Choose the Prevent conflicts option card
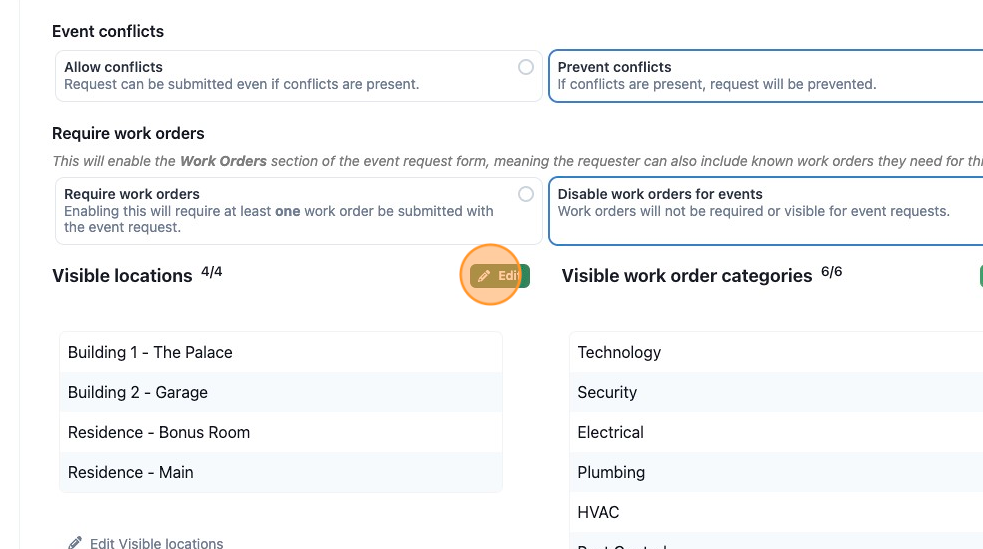 click(x=765, y=76)
